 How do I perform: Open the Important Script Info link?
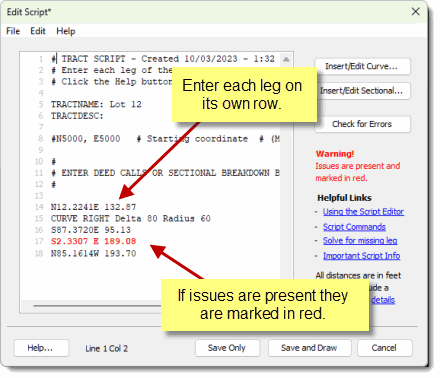coord(361,256)
